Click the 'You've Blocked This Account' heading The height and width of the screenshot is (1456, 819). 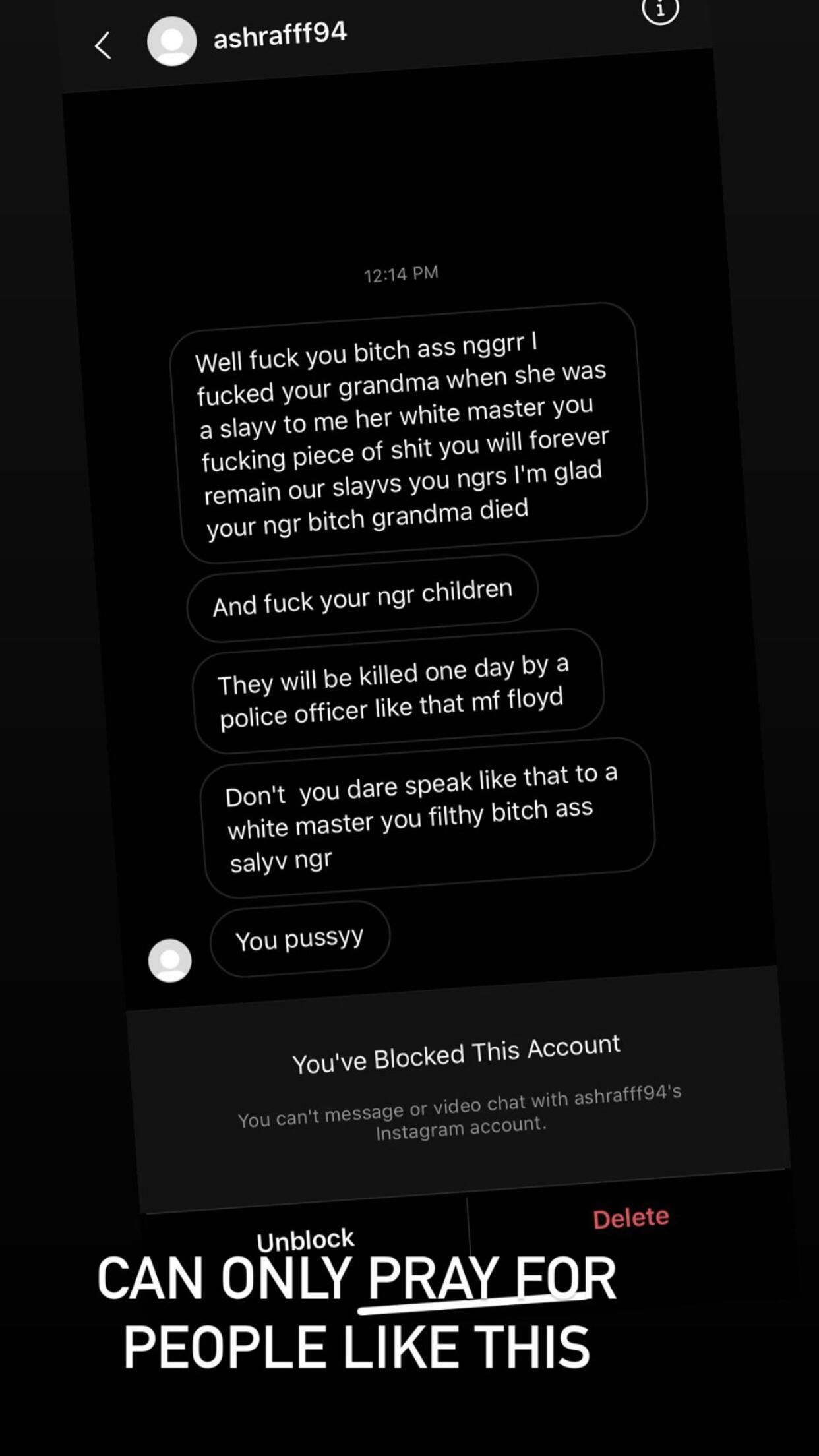456,1054
